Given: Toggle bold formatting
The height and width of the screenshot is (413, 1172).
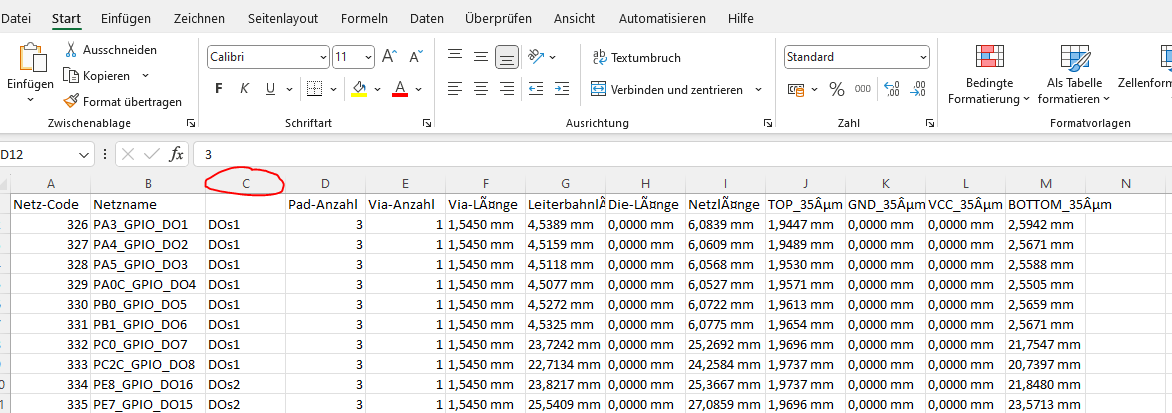Looking at the screenshot, I should coord(218,89).
